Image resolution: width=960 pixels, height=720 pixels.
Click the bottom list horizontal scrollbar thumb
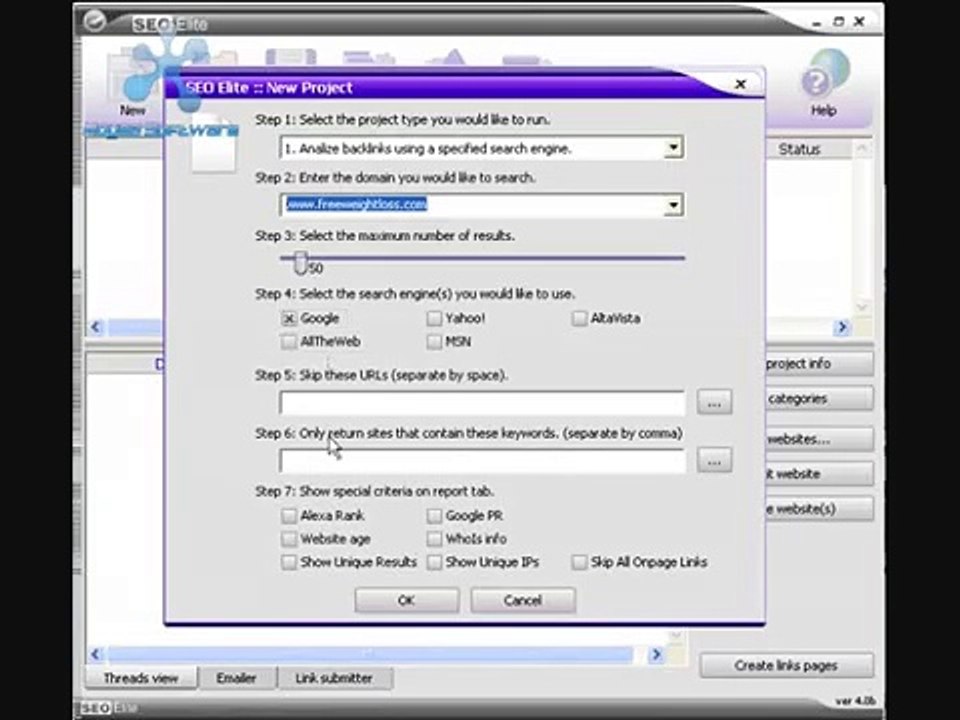click(x=370, y=654)
